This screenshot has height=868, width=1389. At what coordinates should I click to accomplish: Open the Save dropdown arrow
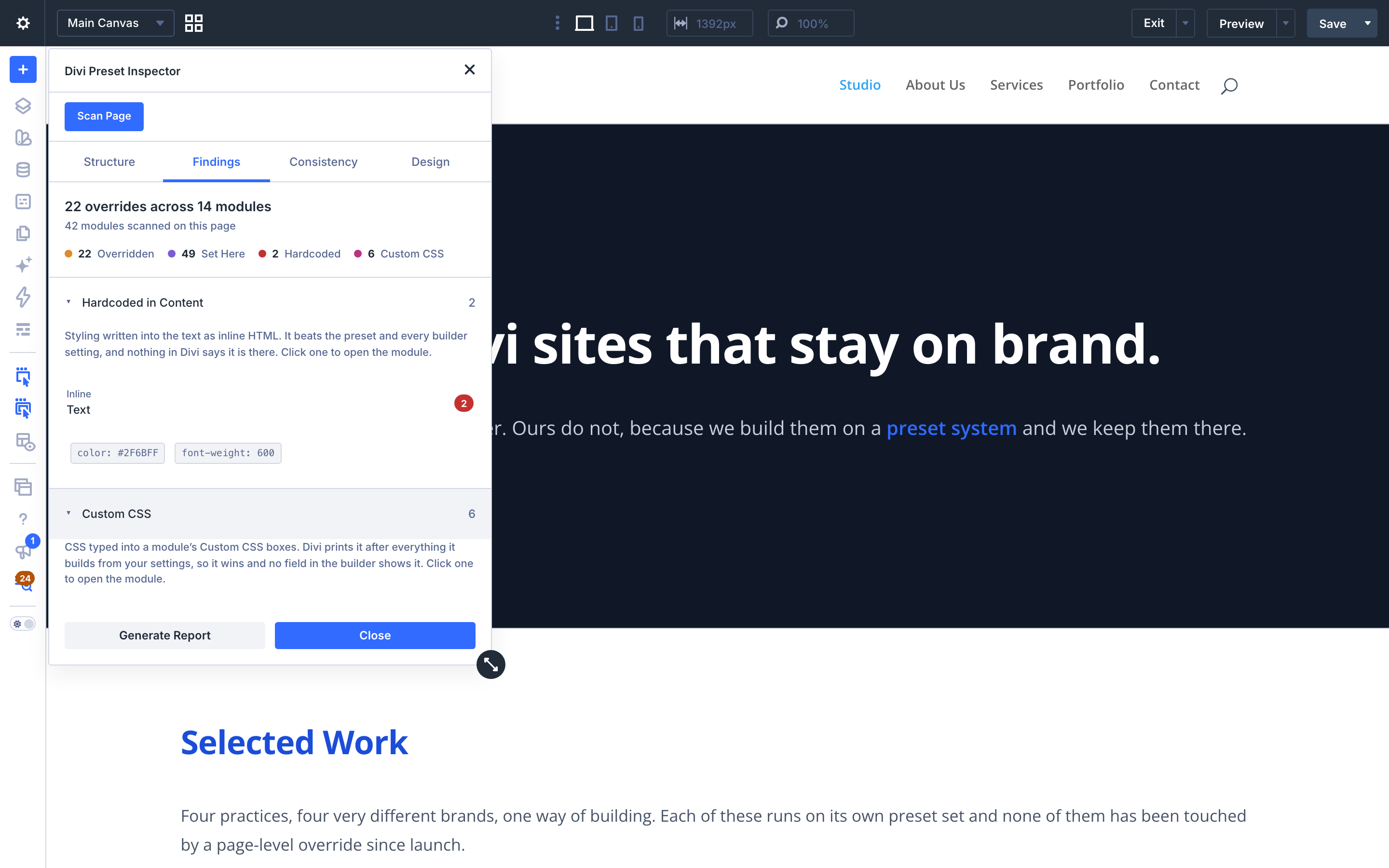(x=1368, y=23)
